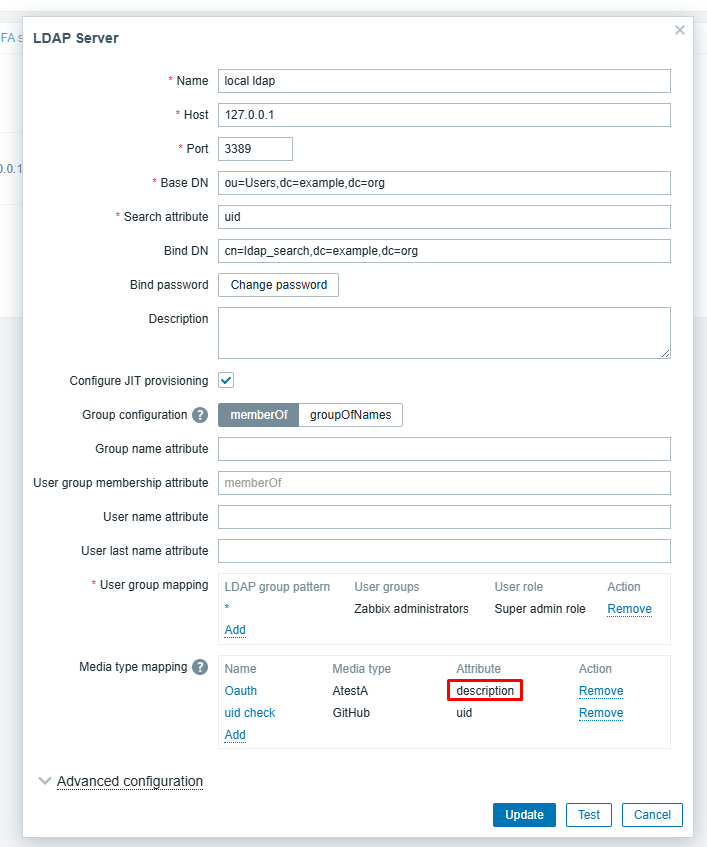Viewport: 707px width, 847px height.
Task: Close the LDAP Server dialog
Action: click(680, 30)
